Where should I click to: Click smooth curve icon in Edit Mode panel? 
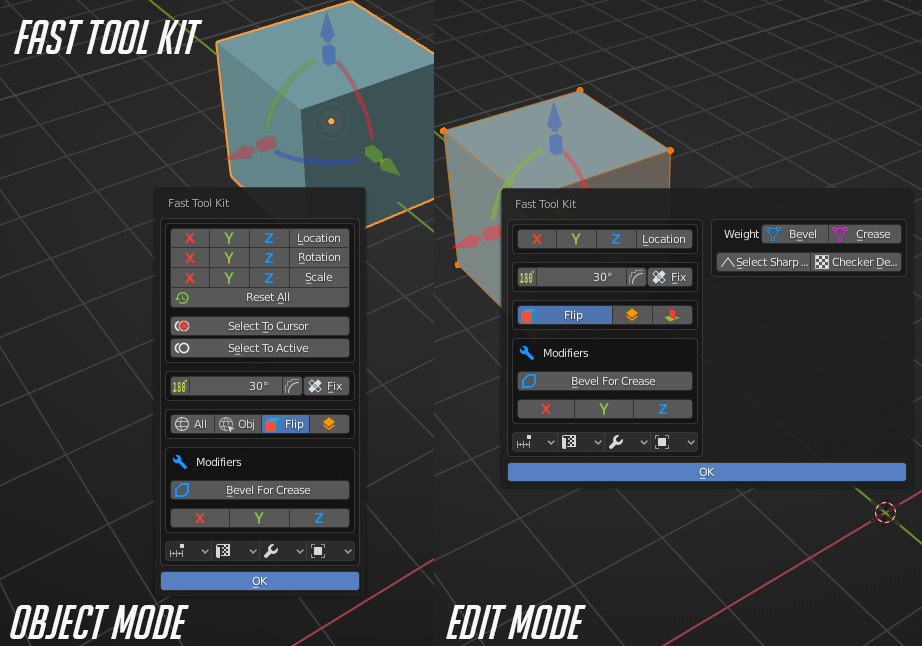(x=636, y=277)
